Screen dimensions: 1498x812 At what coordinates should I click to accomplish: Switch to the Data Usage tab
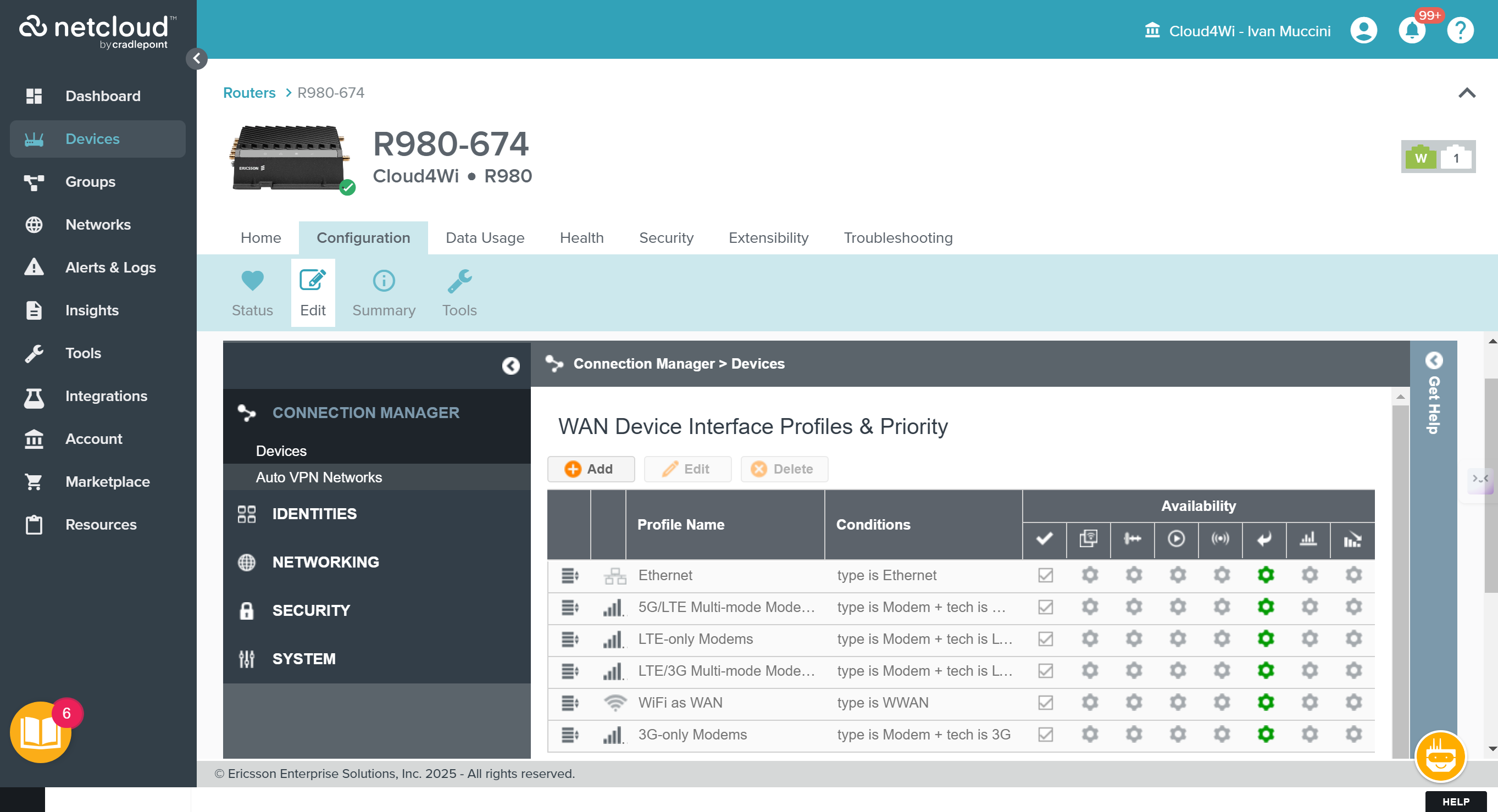click(x=485, y=238)
